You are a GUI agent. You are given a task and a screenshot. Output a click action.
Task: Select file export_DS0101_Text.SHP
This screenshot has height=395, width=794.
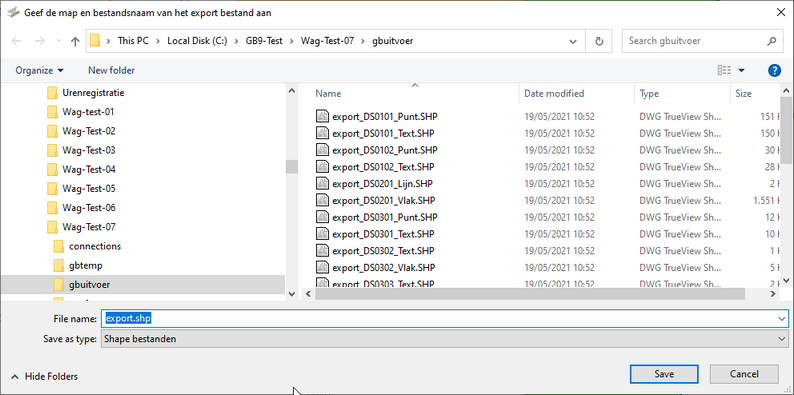tap(383, 133)
